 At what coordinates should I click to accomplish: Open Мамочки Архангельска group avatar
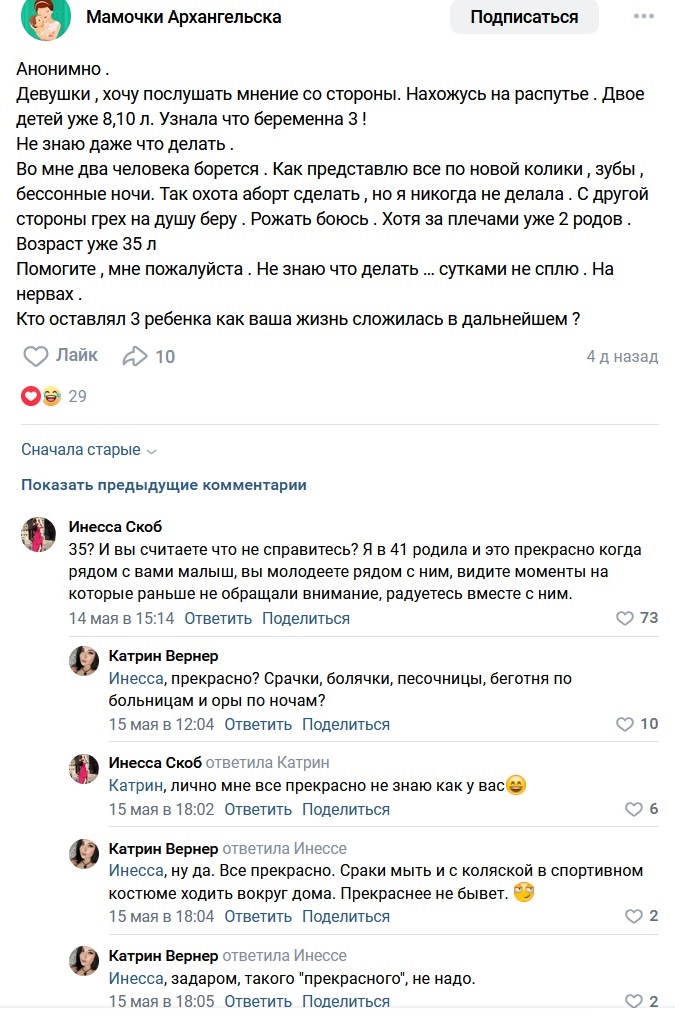[x=46, y=18]
